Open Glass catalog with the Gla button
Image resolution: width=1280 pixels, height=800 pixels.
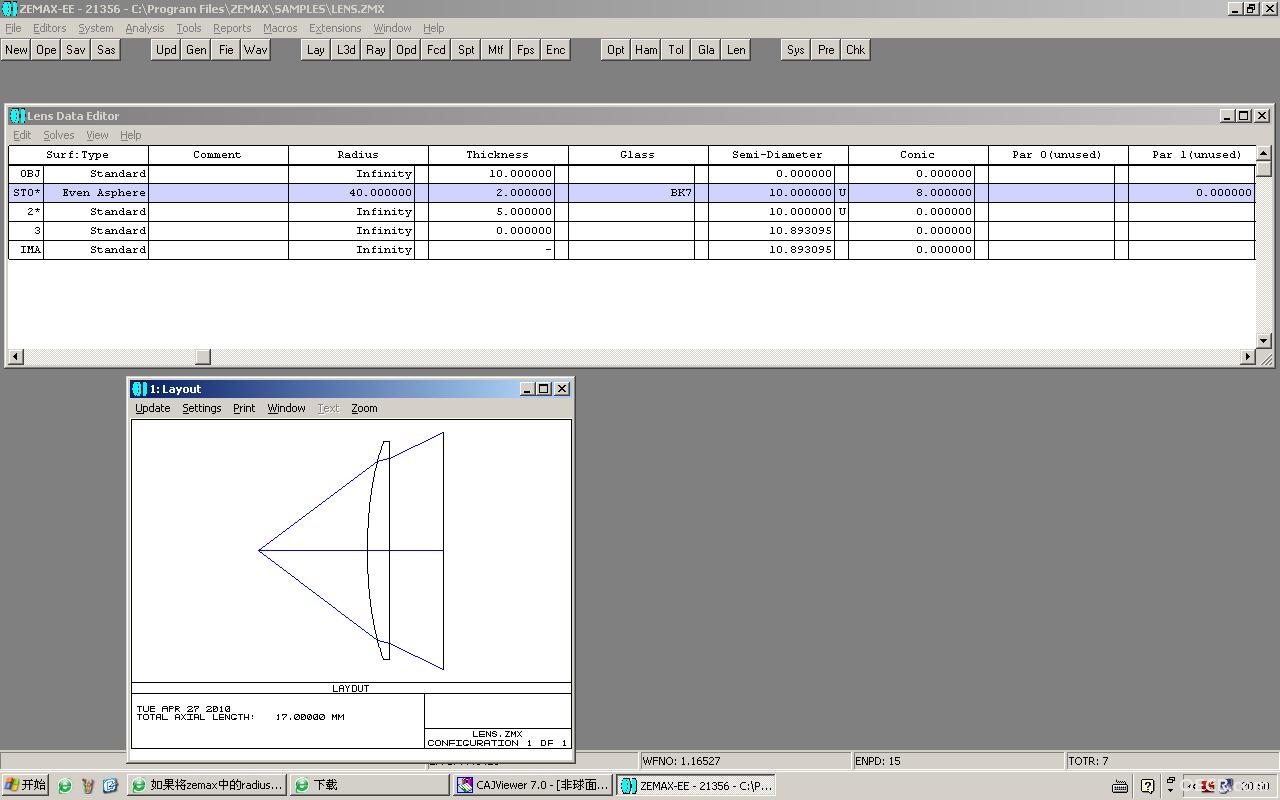tap(706, 50)
